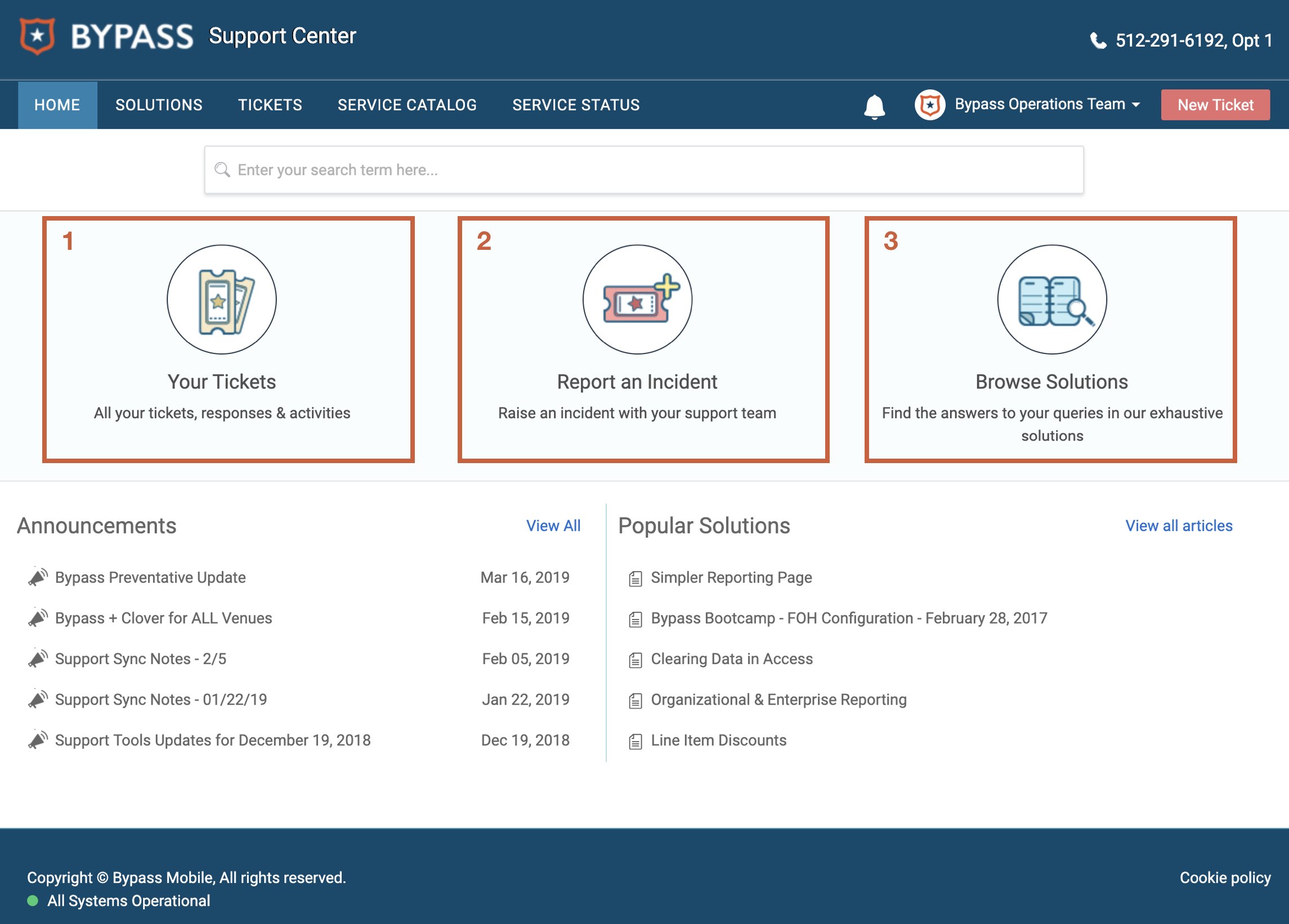
Task: Open Your Tickets heading link
Action: pyautogui.click(x=222, y=382)
